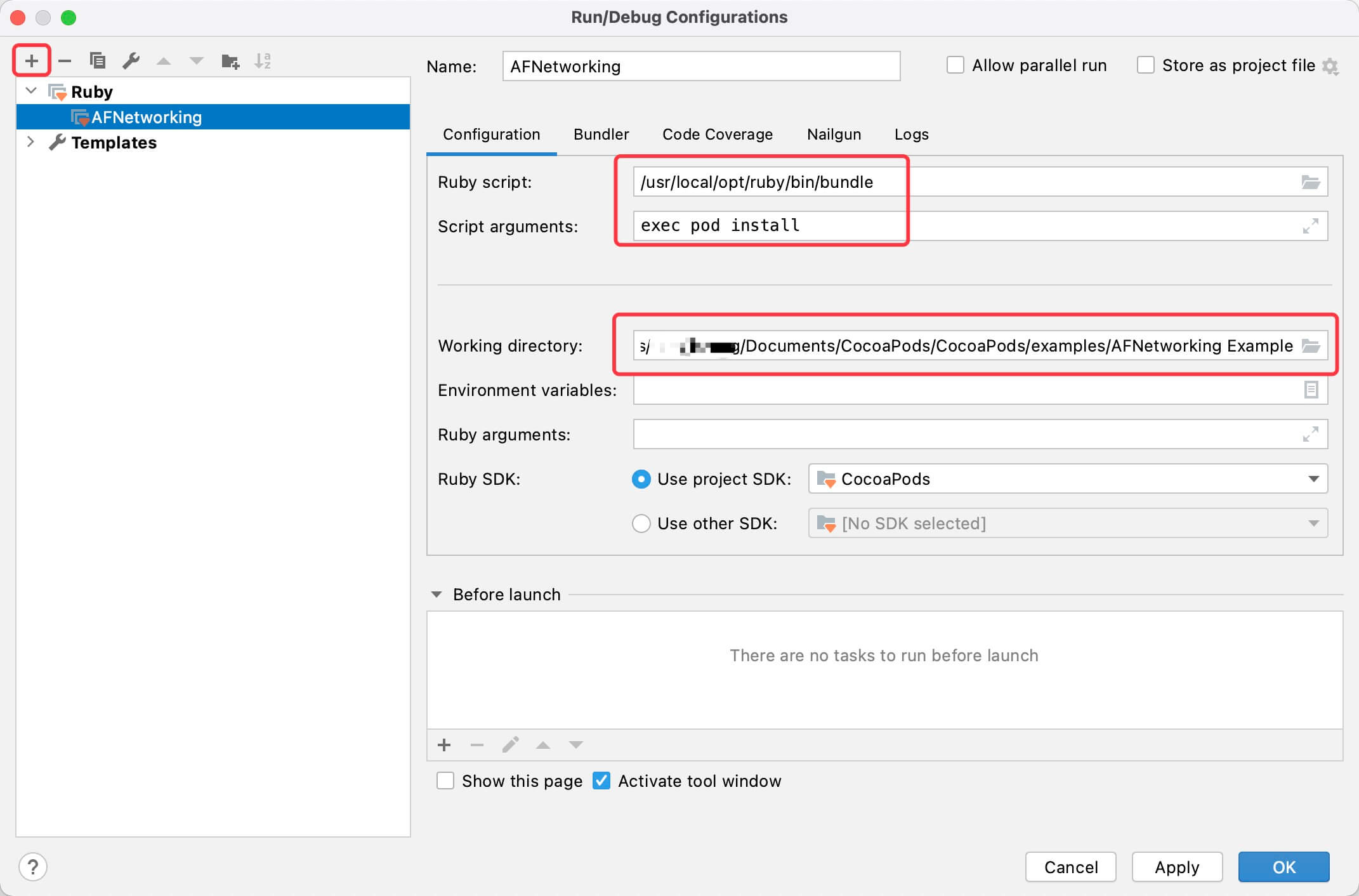This screenshot has width=1359, height=896.
Task: Open the CocoaPods project SDK dropdown
Action: pyautogui.click(x=1313, y=479)
